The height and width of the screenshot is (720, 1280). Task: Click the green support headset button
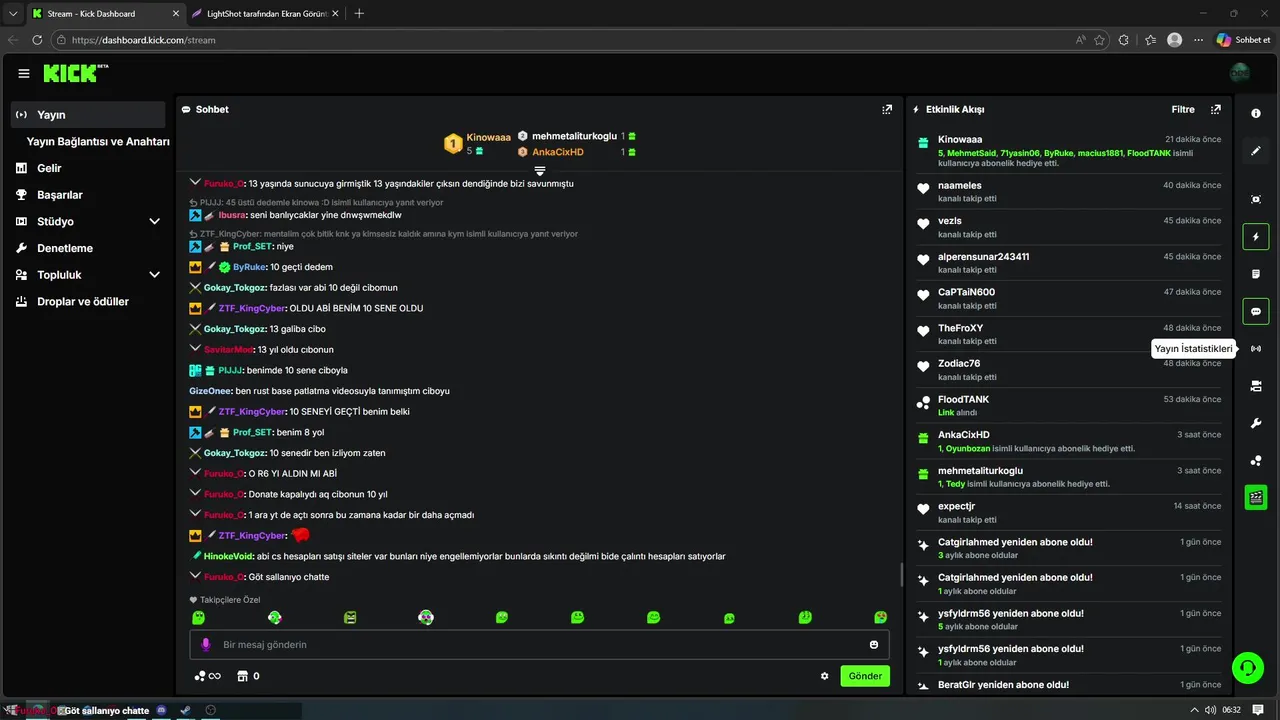(1247, 667)
